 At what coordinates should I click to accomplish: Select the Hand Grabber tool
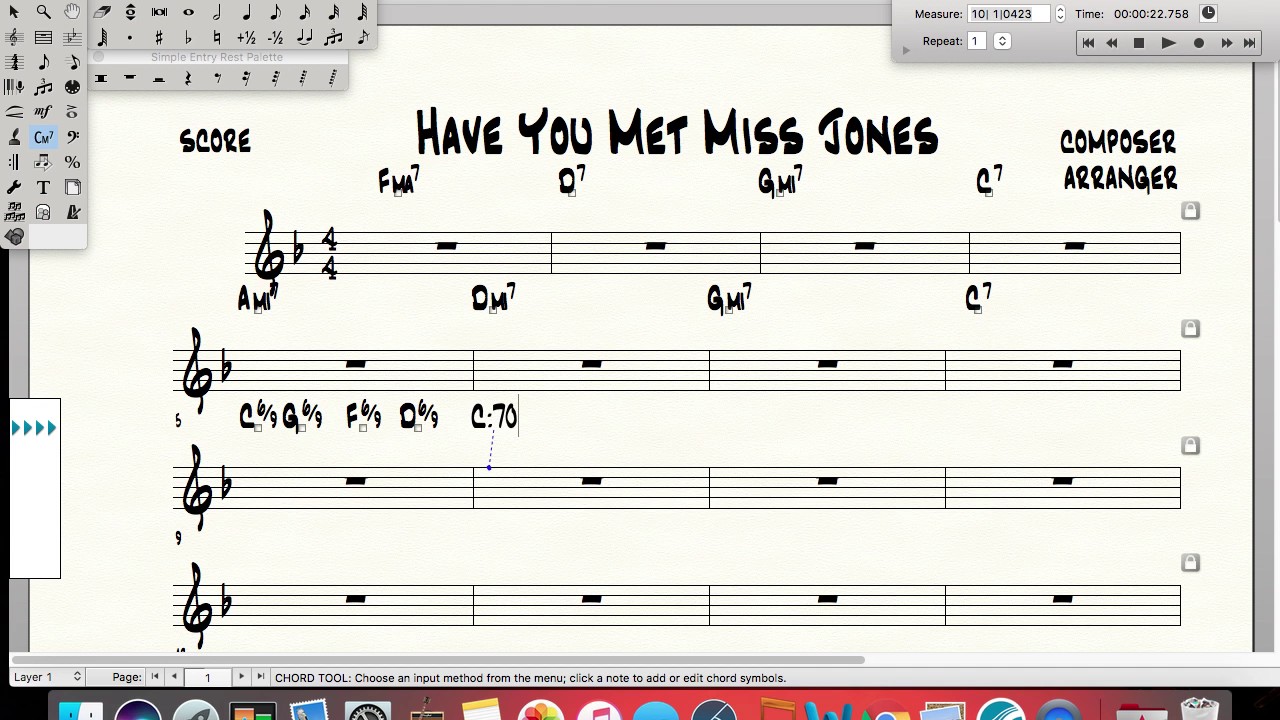72,12
